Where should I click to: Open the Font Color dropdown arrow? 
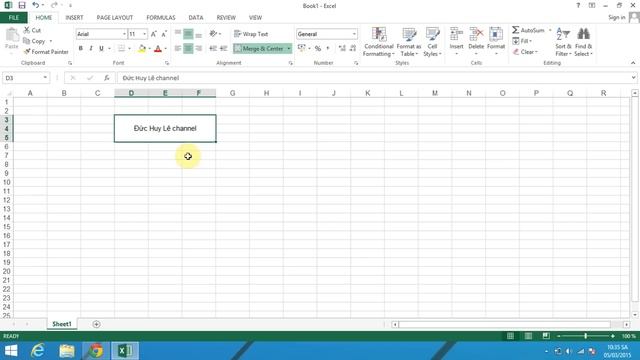pyautogui.click(x=165, y=48)
